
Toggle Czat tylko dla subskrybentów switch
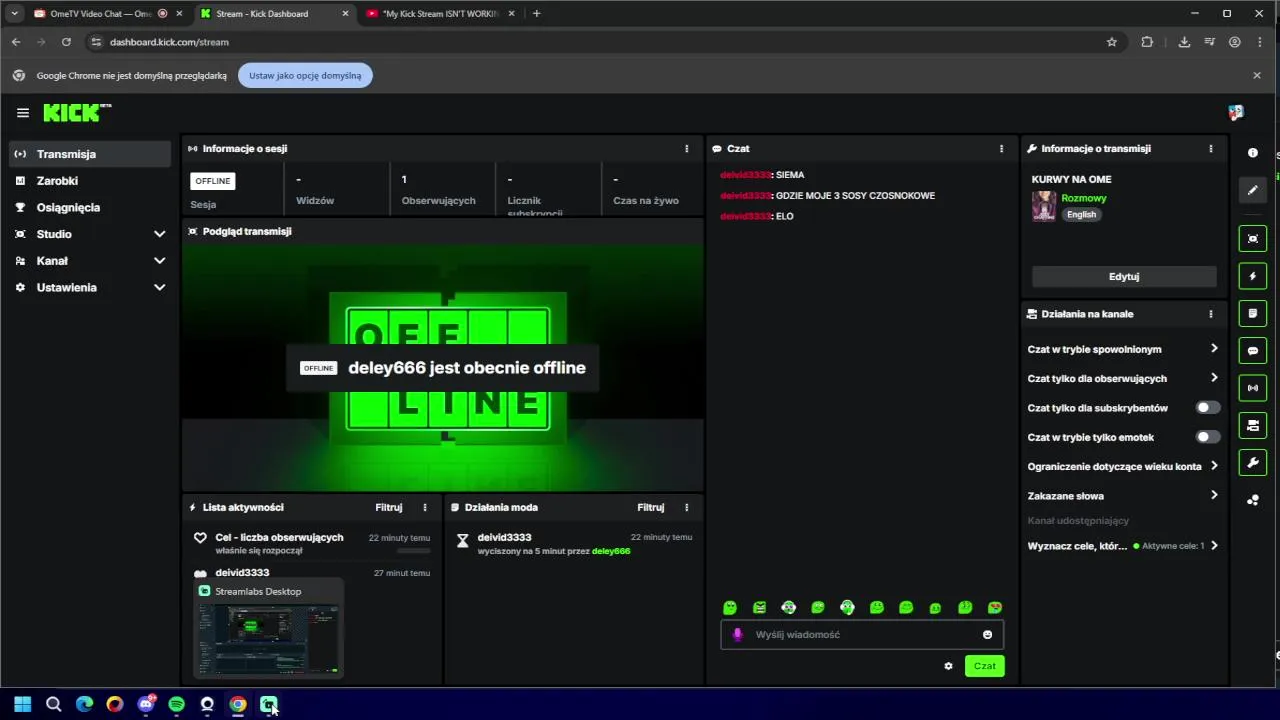pyautogui.click(x=1208, y=408)
